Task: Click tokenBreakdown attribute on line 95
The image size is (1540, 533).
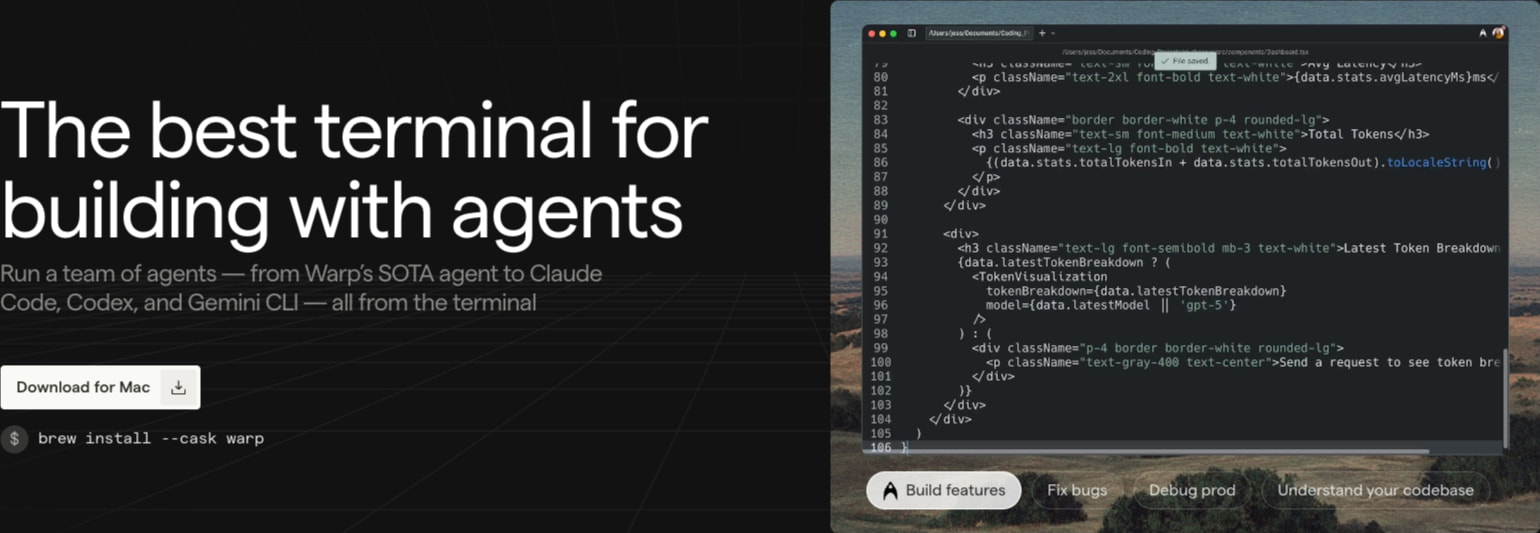Action: (x=1036, y=291)
